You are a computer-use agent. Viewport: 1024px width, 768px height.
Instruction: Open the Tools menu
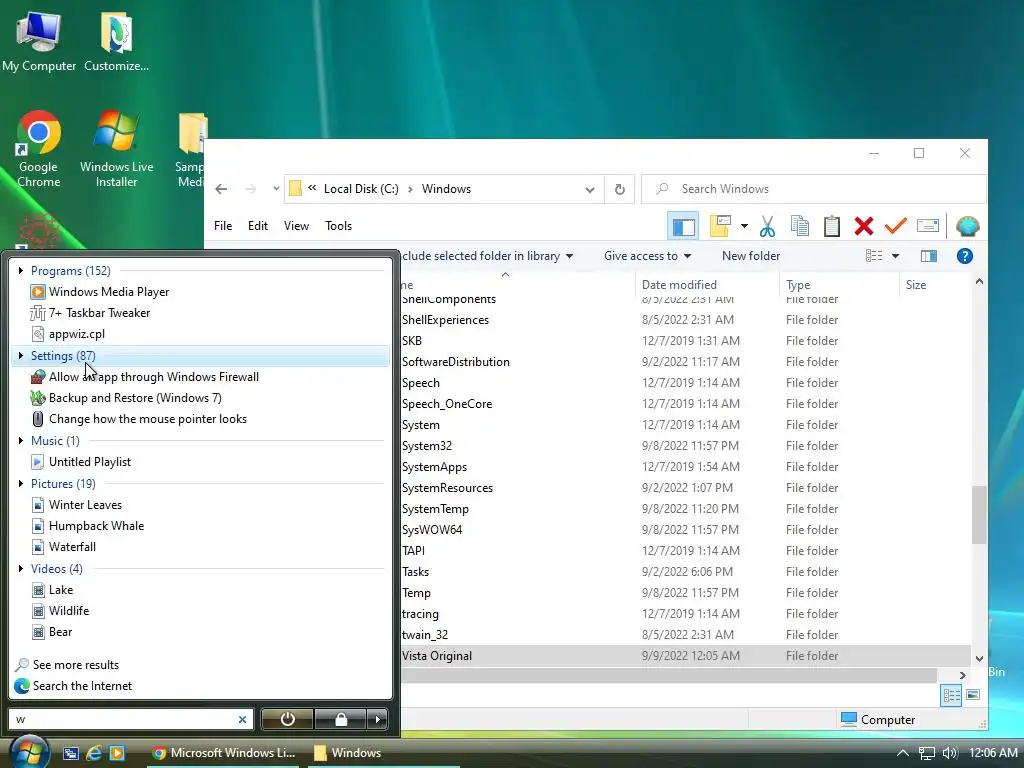tap(338, 226)
